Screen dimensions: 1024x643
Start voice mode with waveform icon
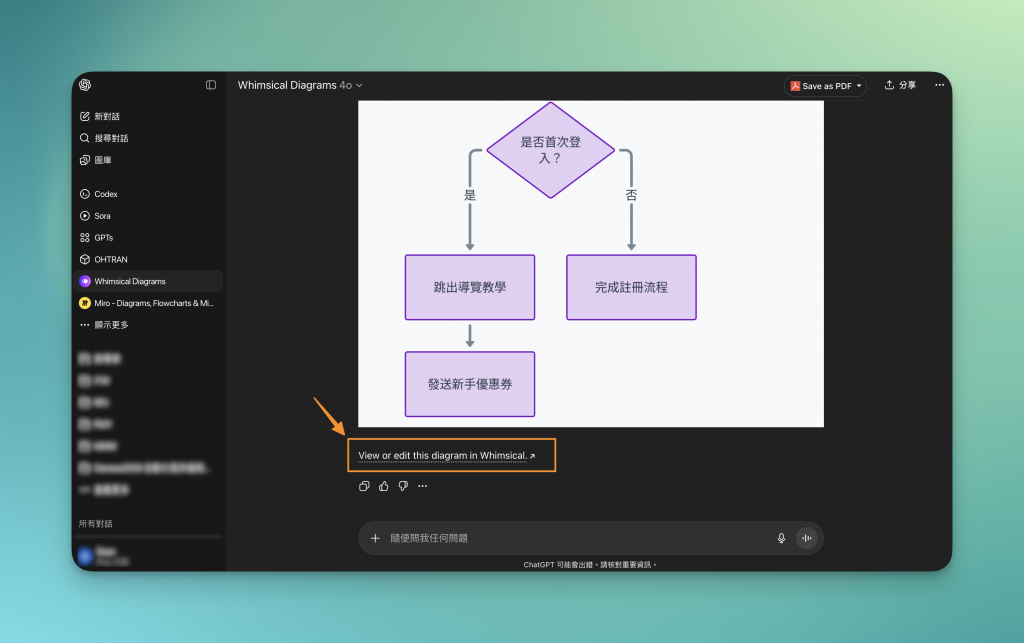tap(807, 538)
